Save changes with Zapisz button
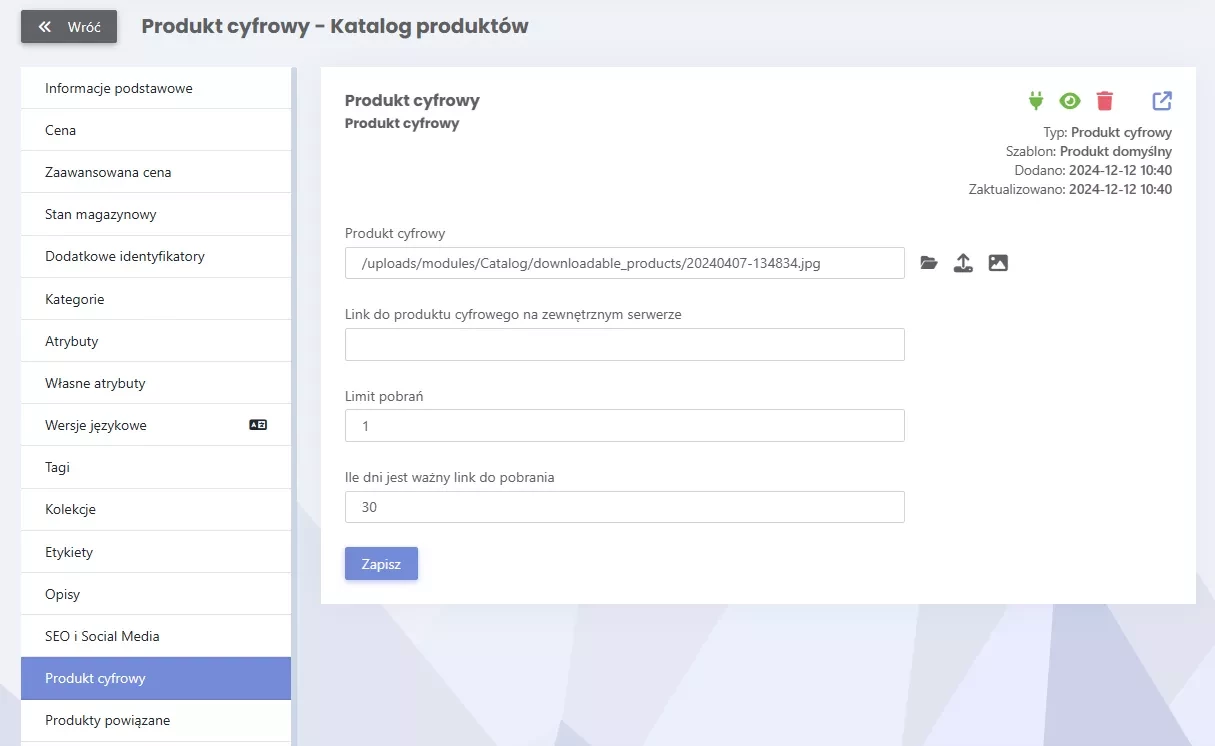The image size is (1215, 746). click(x=381, y=564)
